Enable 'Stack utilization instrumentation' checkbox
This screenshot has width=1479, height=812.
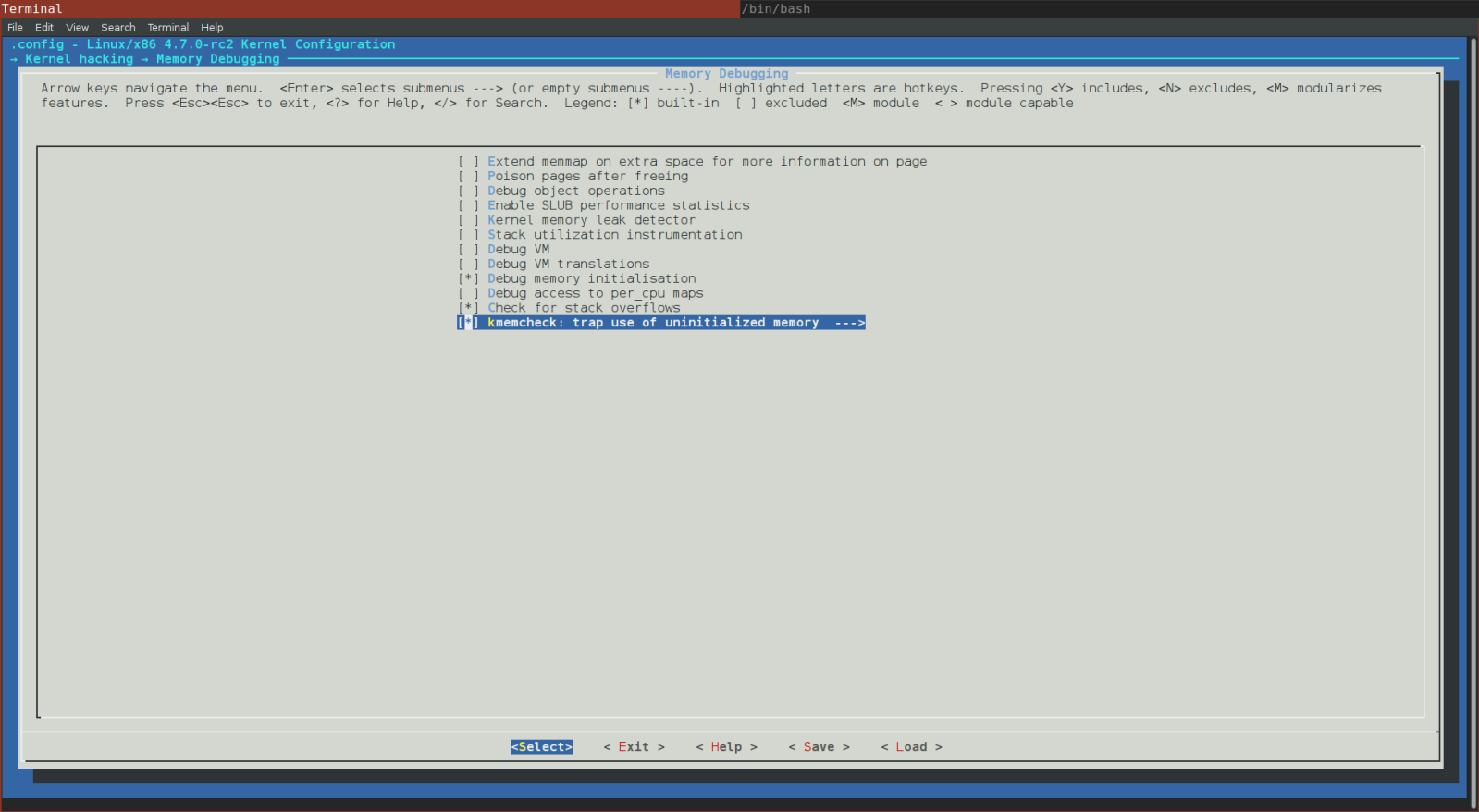(x=468, y=235)
